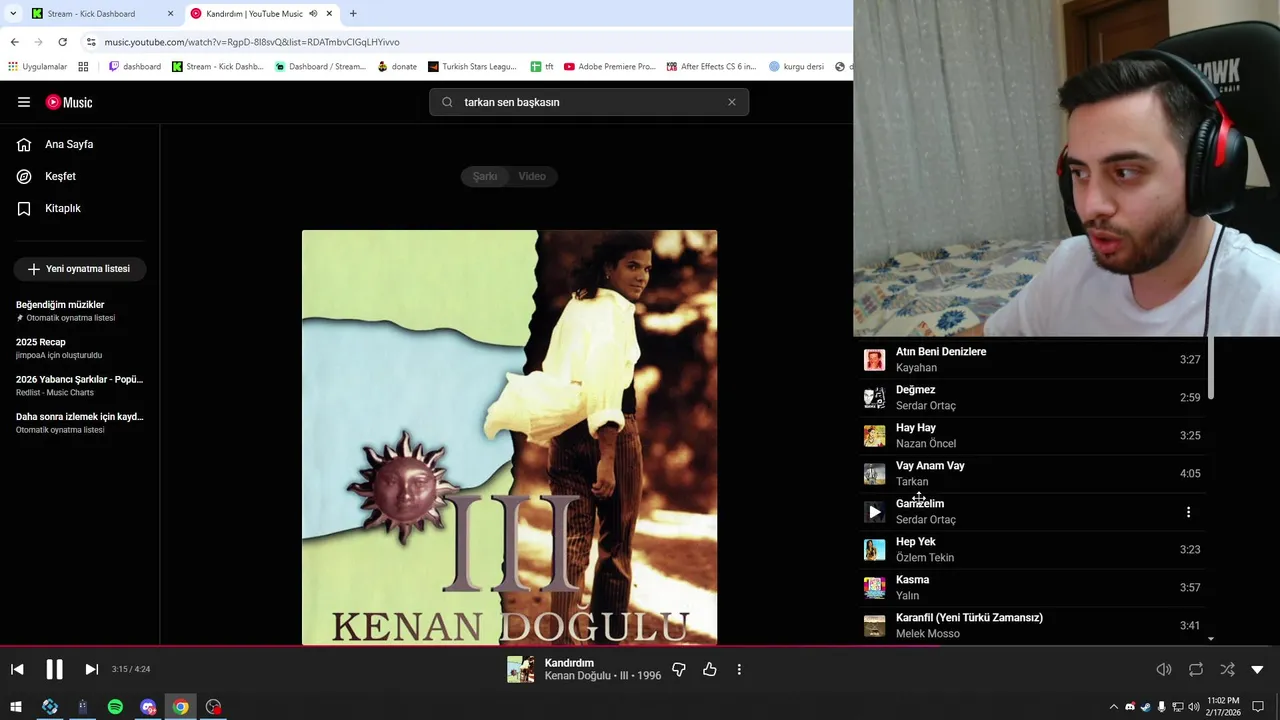Play Atın Beni Denizlere by Kayahan
This screenshot has height=720, width=1280.
(1033, 360)
